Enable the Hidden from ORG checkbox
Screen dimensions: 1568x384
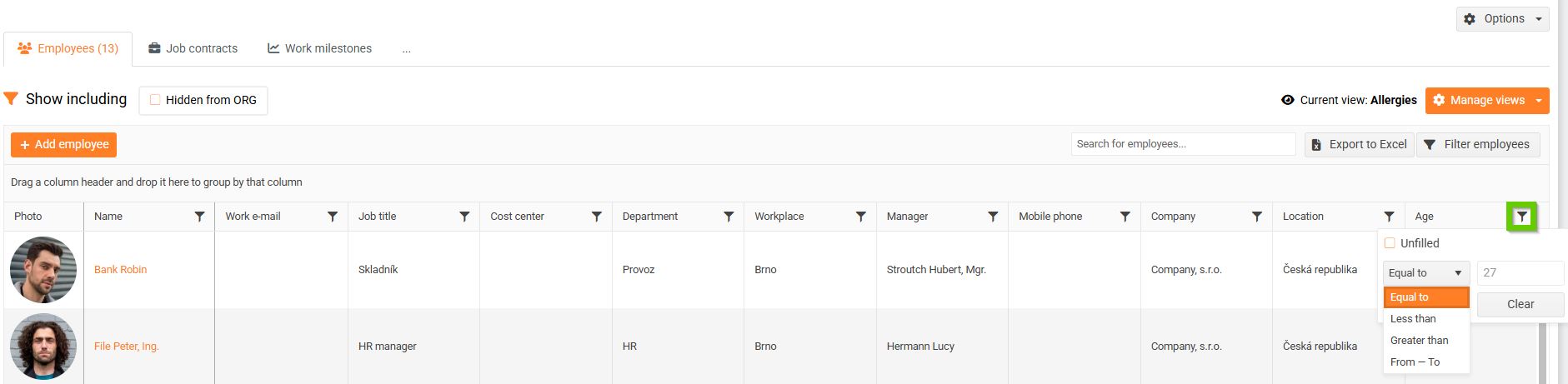click(155, 100)
